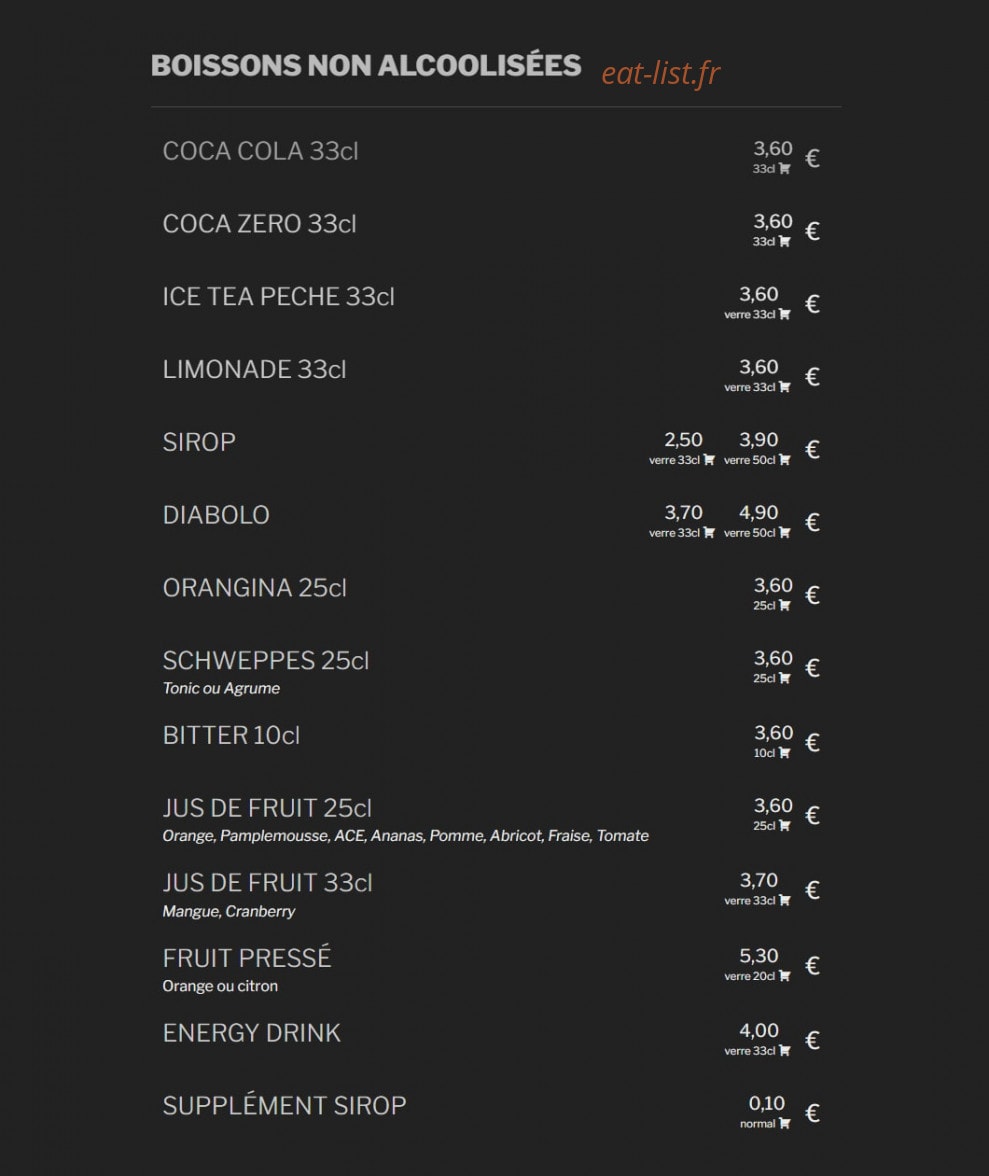989x1176 pixels.
Task: Click the 5,30 price for Fruit Pressé
Action: coord(759,956)
